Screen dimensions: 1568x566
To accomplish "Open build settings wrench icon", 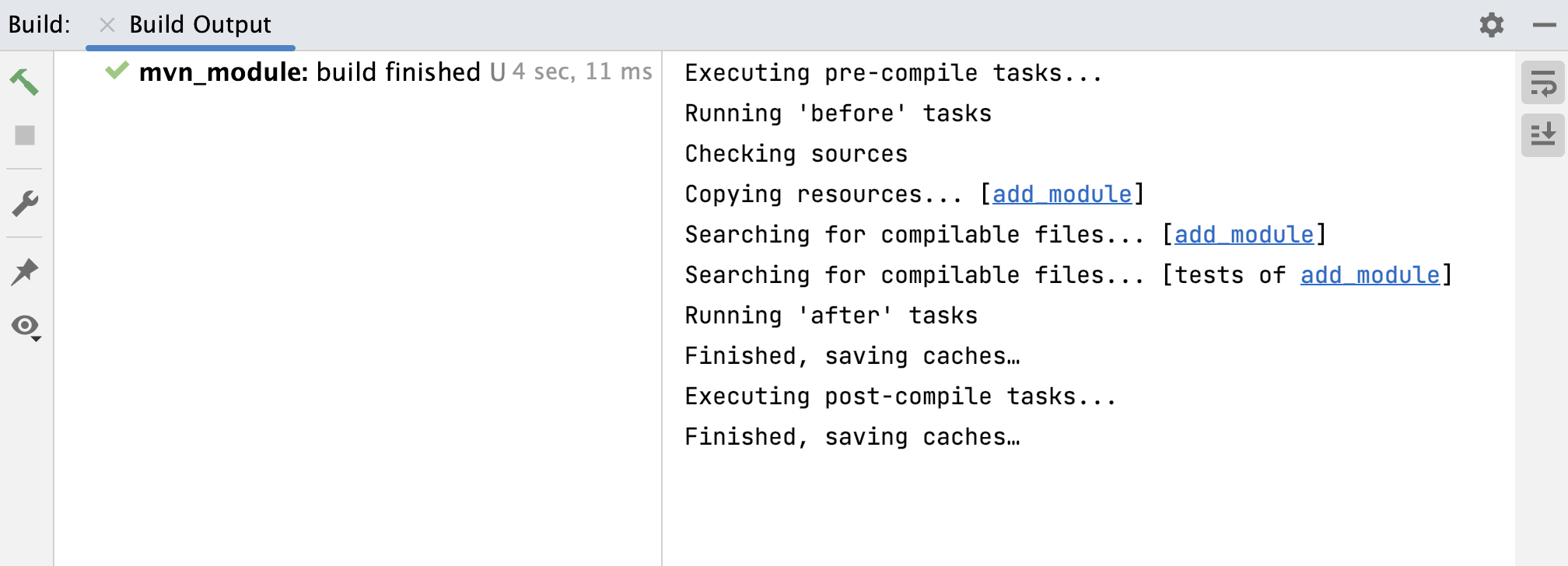I will 25,204.
